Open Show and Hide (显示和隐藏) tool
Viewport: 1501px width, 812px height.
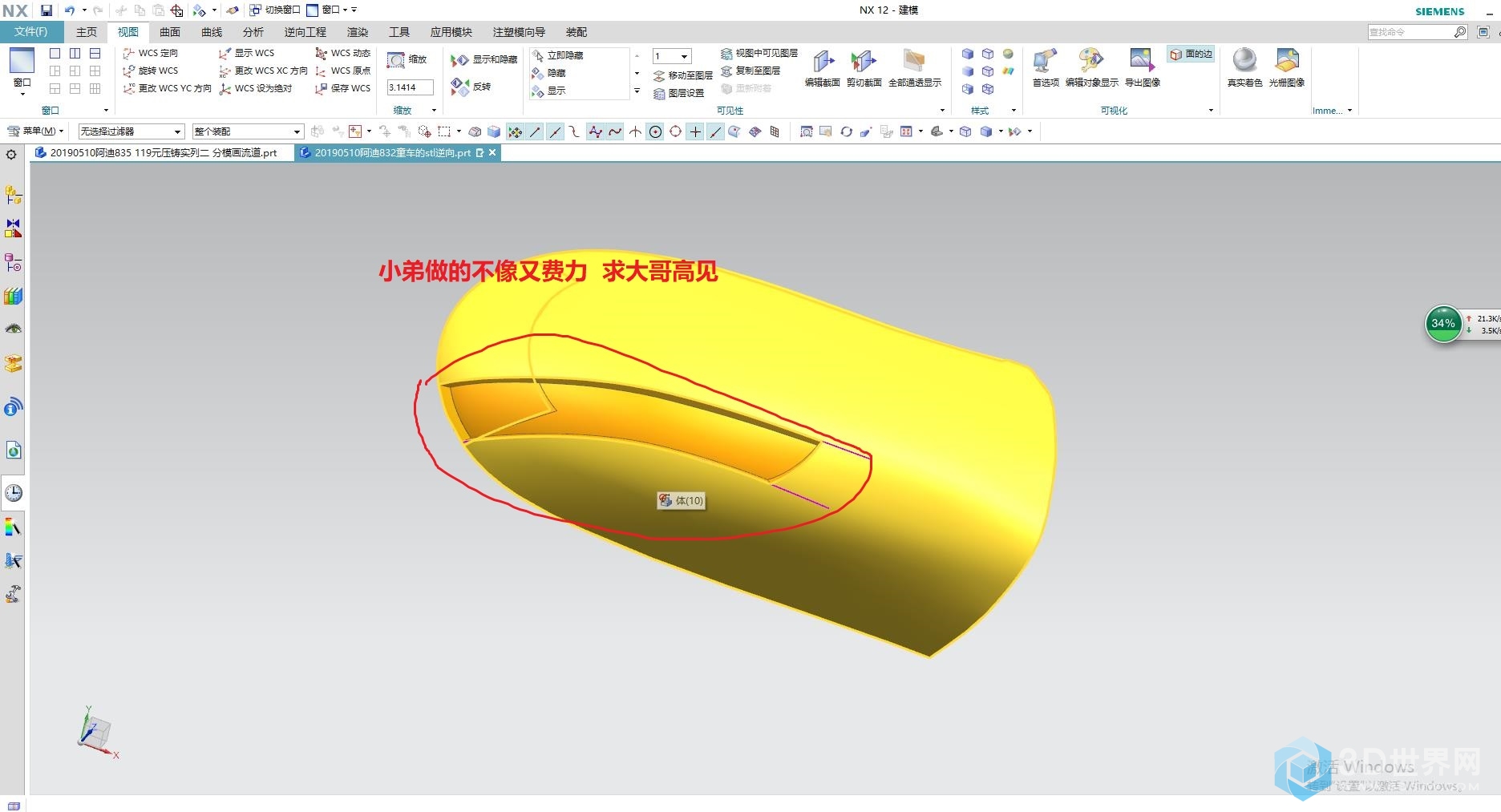click(x=483, y=60)
